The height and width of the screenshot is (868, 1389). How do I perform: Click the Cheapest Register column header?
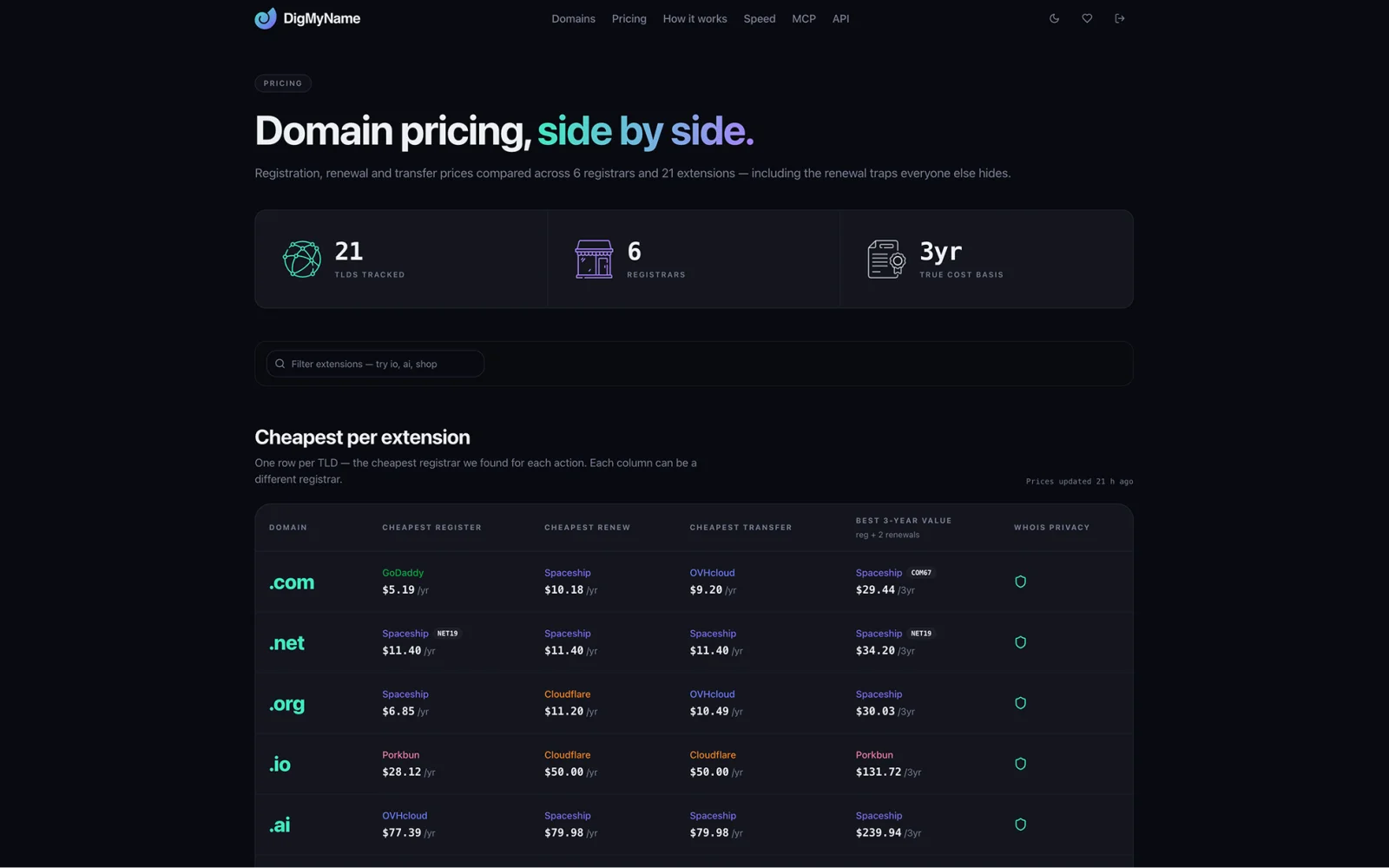pyautogui.click(x=432, y=528)
